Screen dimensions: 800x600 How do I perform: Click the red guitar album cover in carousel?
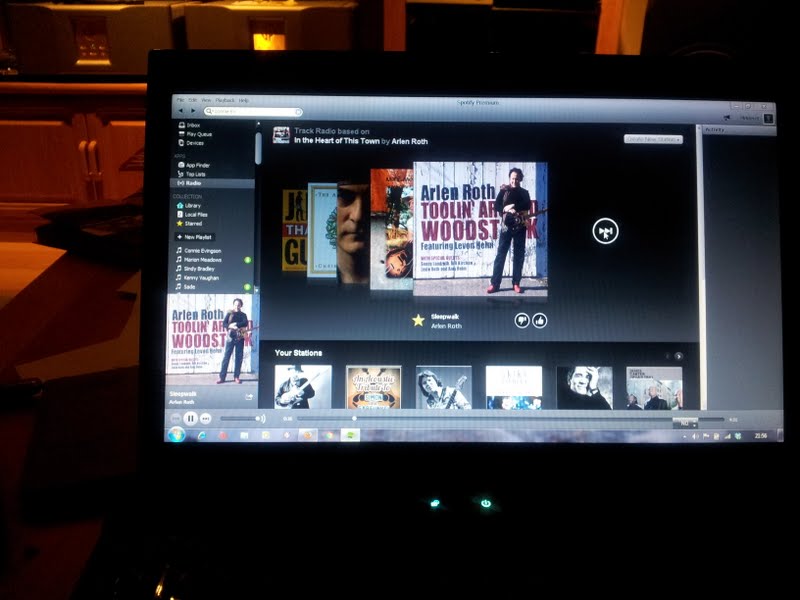click(x=391, y=229)
